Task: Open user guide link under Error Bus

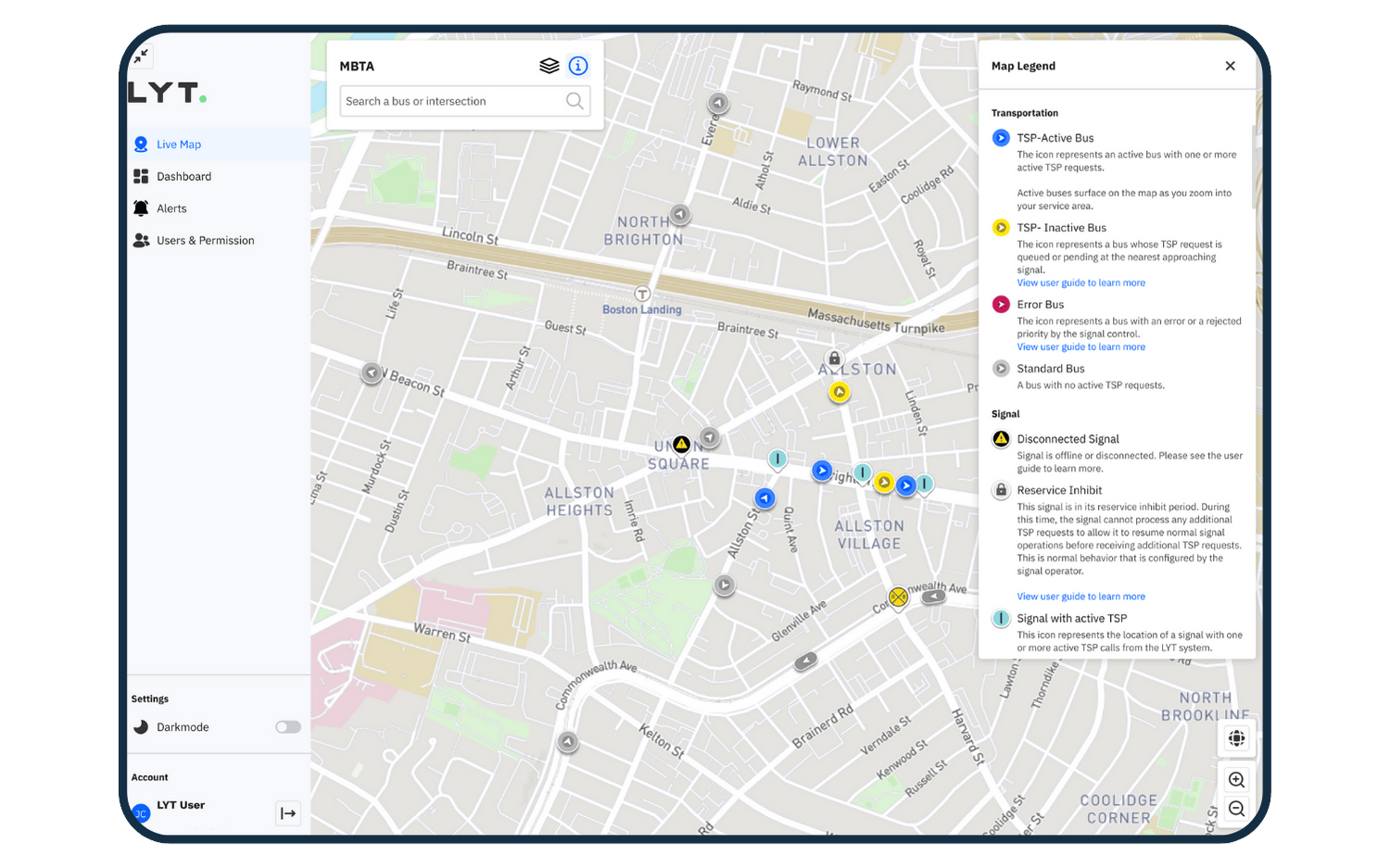Action: tap(1080, 347)
